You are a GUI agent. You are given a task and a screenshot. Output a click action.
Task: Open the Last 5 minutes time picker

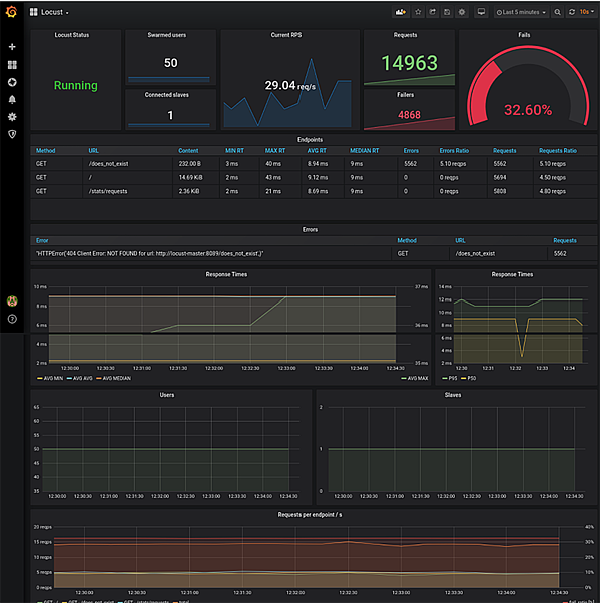click(x=521, y=12)
